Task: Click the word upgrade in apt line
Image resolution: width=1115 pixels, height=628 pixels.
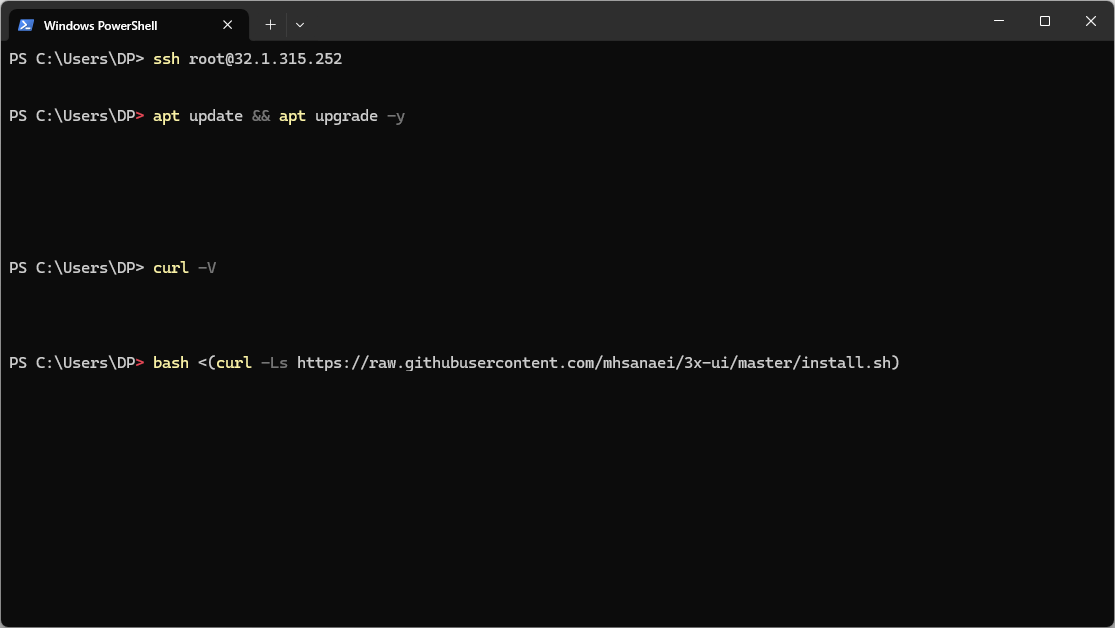Action: pyautogui.click(x=346, y=116)
